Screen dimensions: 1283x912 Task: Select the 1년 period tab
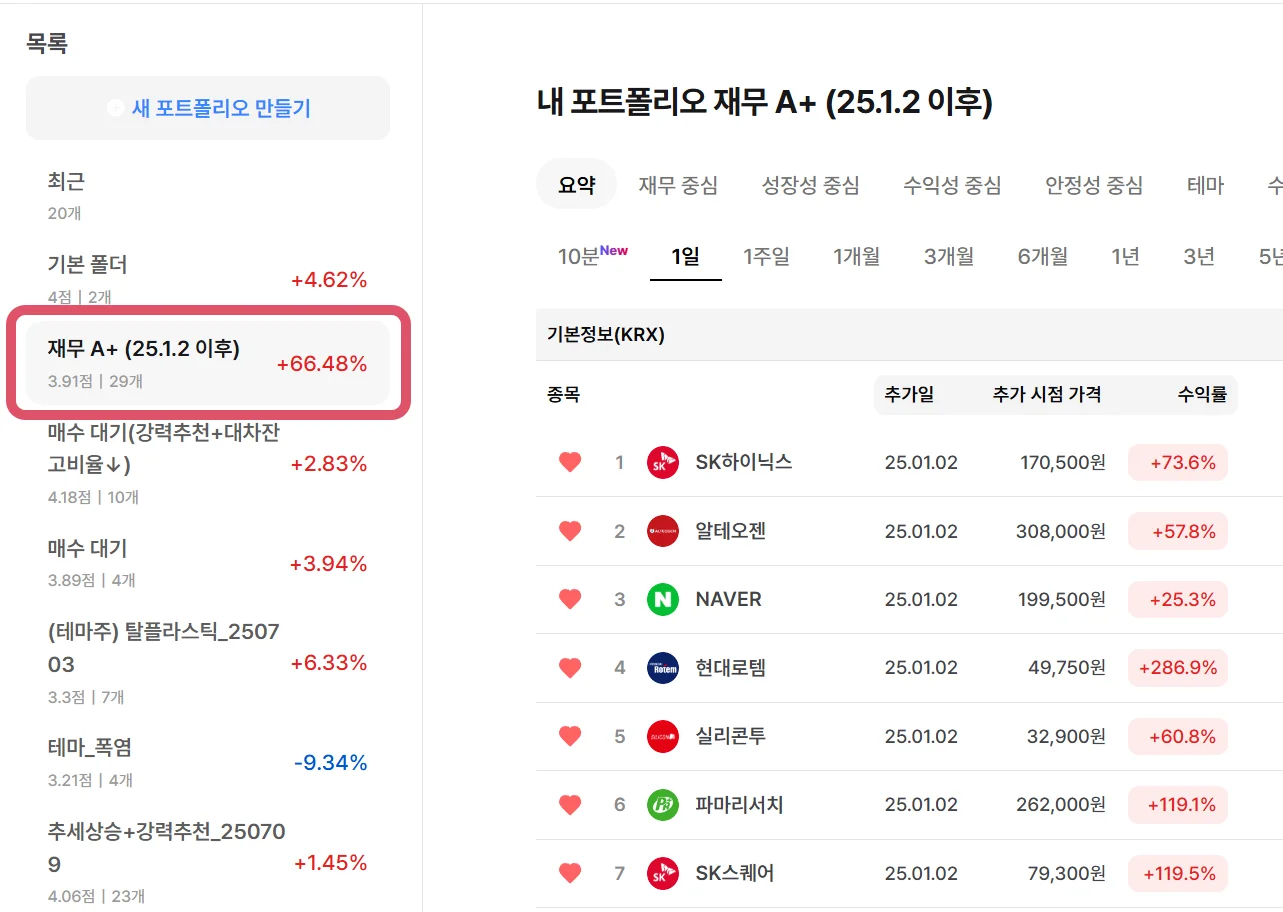point(1126,257)
